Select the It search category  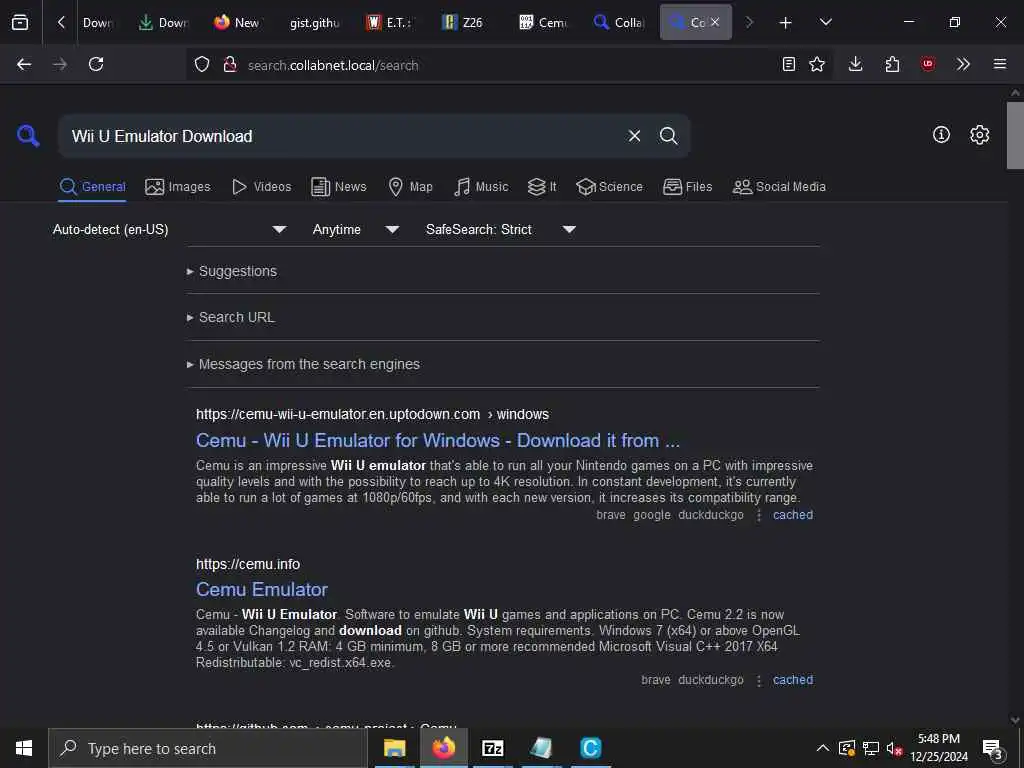542,187
